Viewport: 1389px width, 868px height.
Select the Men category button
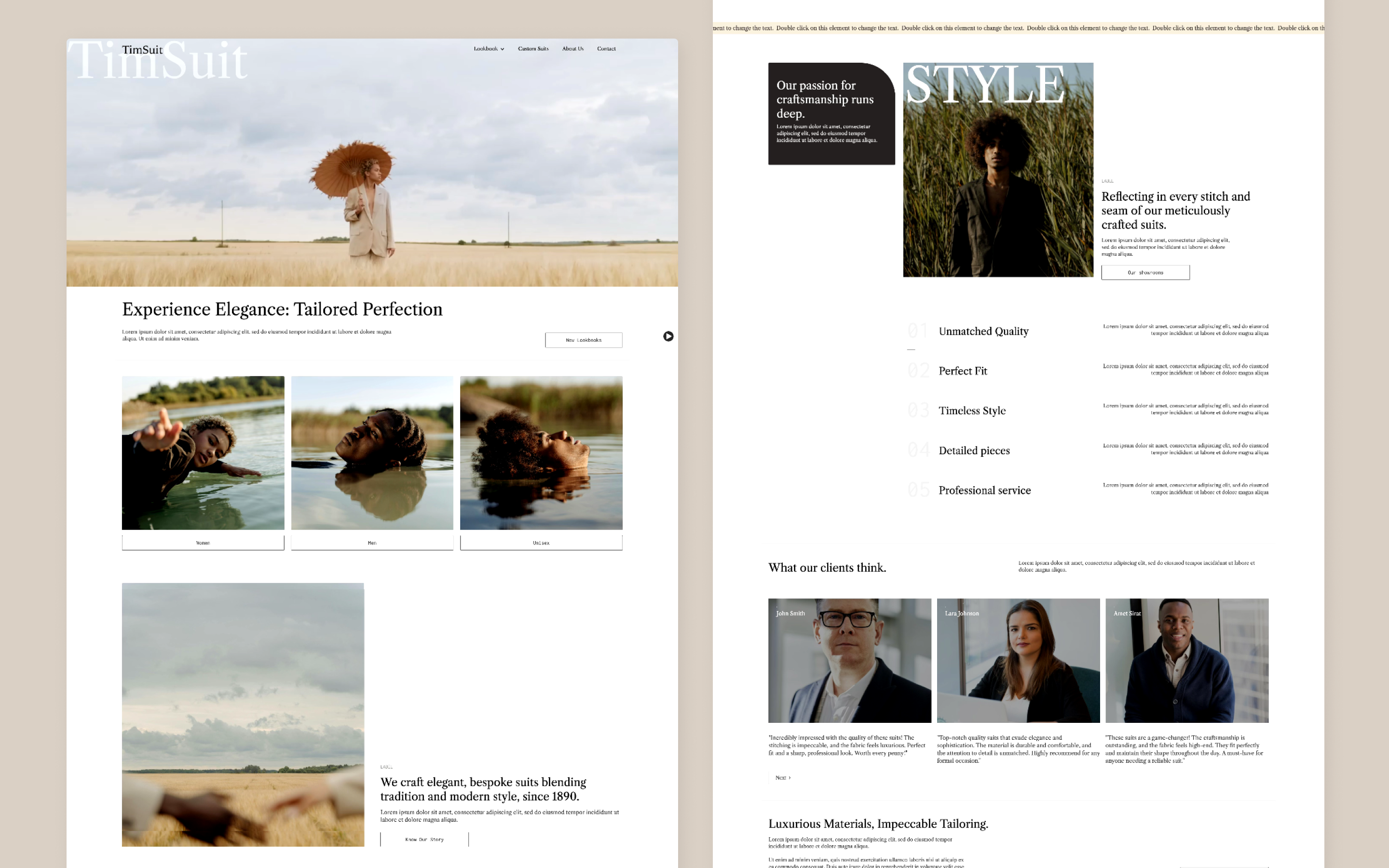[372, 542]
